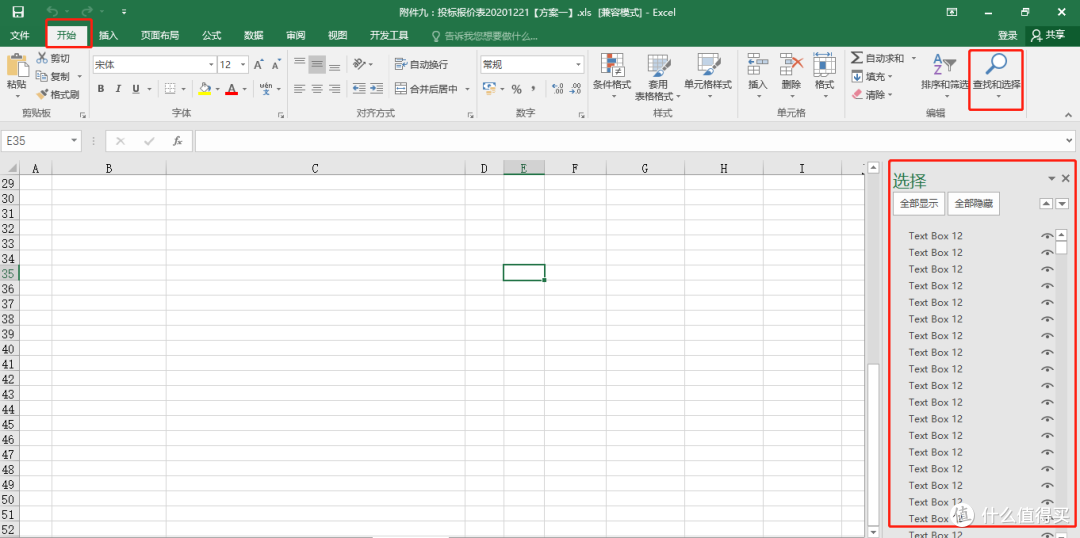Toggle align text right

click(334, 89)
